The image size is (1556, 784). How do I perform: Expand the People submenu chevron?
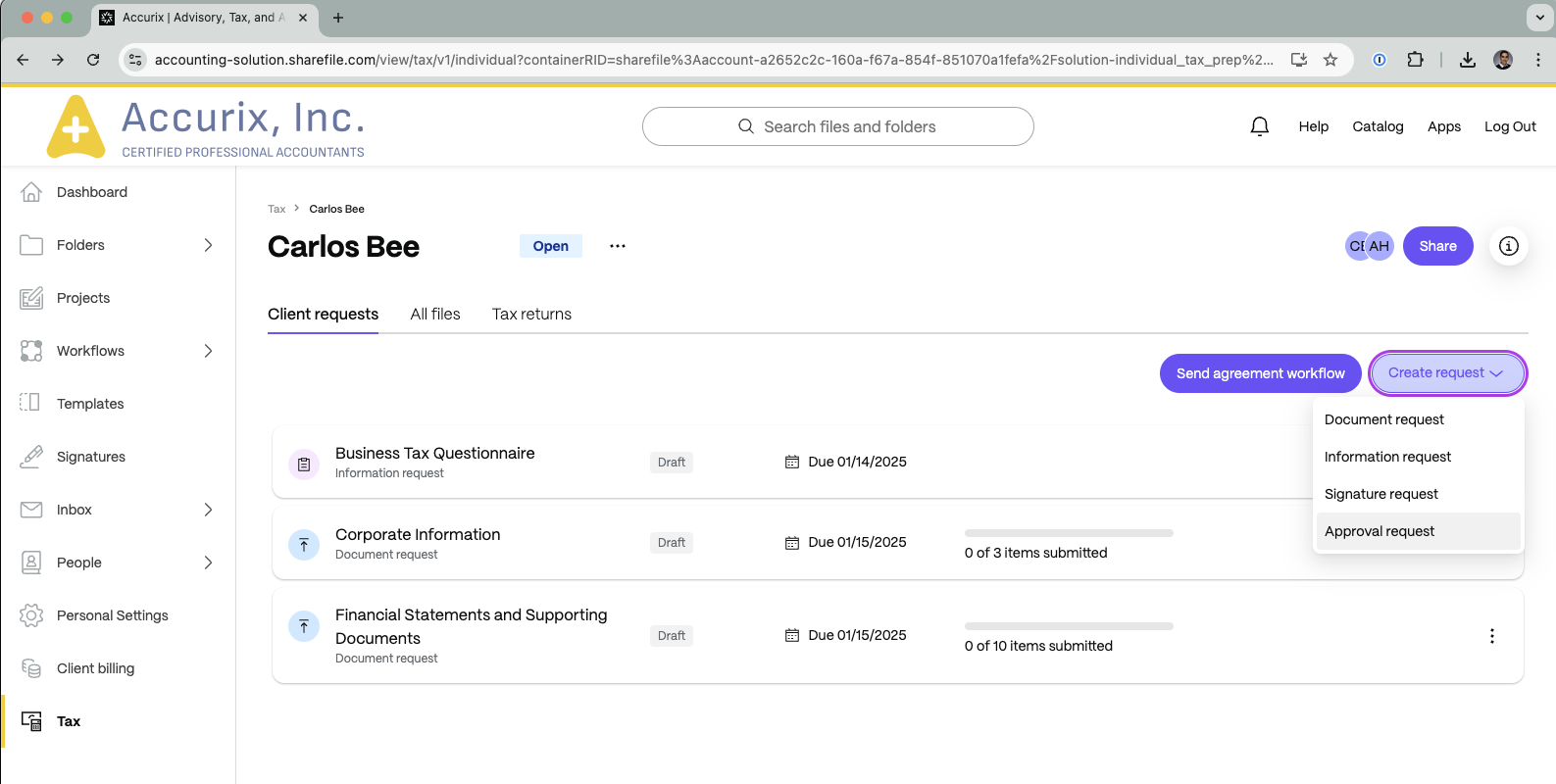[x=208, y=563]
